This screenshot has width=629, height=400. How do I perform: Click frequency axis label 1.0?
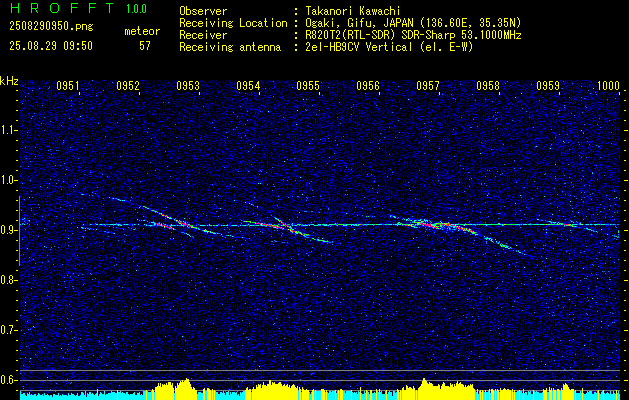(x=7, y=181)
